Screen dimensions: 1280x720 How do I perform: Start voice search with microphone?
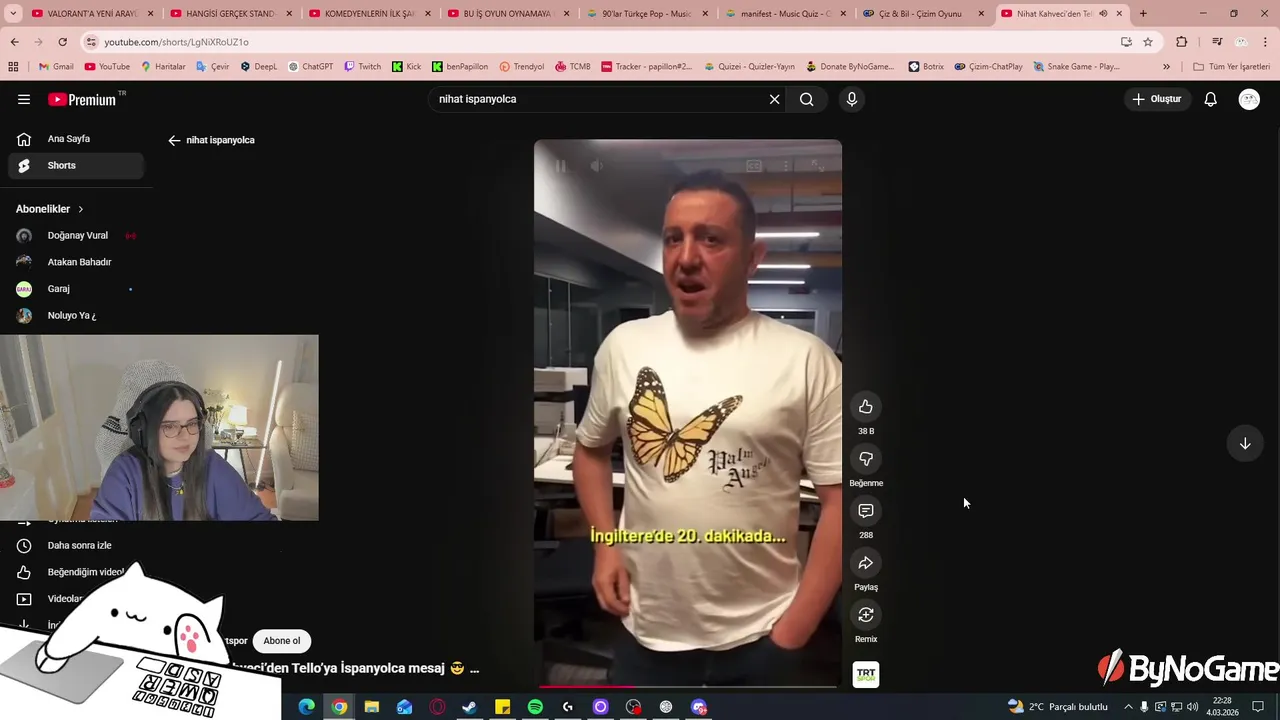852,99
